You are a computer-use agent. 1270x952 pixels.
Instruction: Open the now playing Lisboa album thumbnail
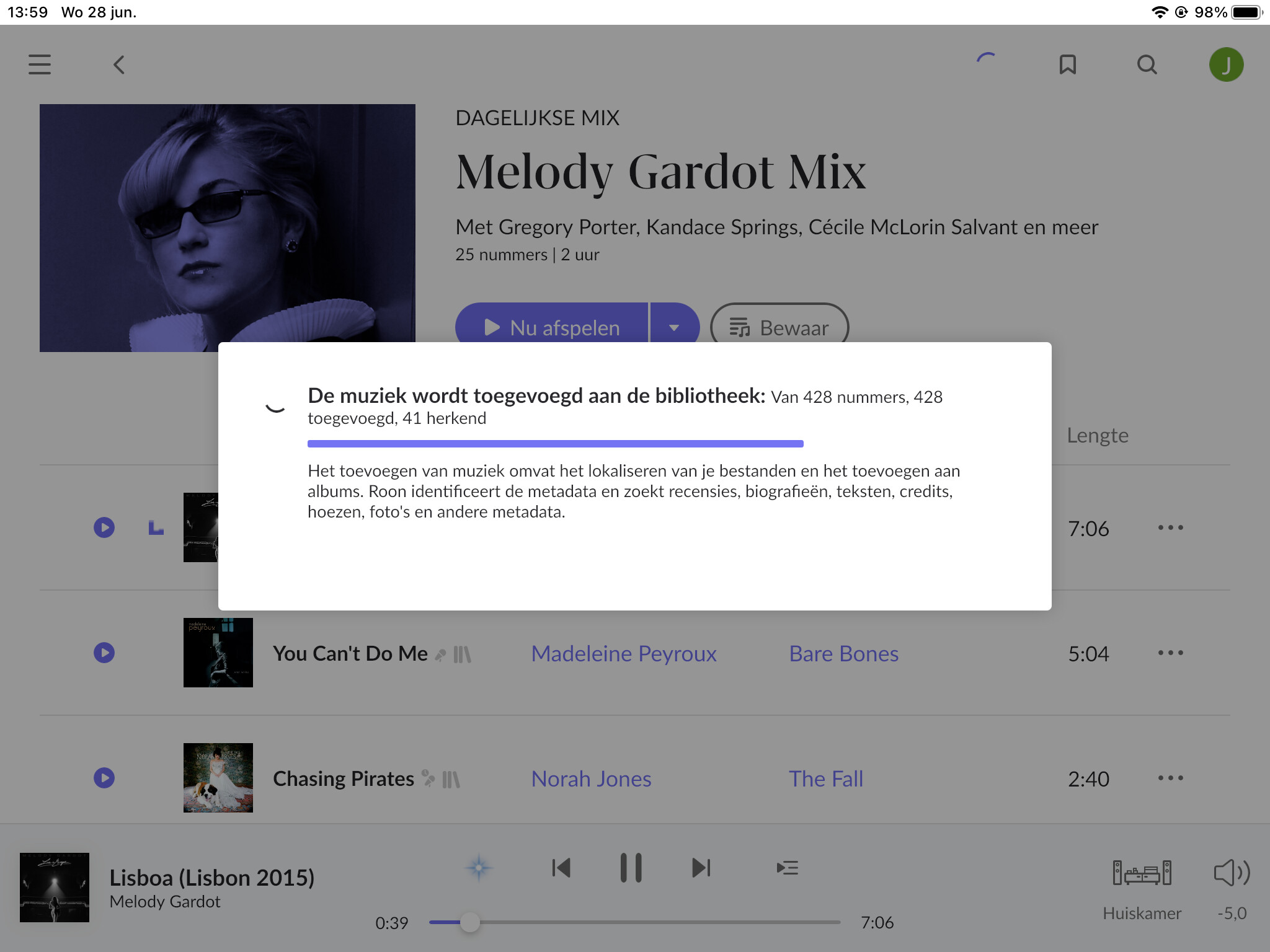tap(55, 888)
